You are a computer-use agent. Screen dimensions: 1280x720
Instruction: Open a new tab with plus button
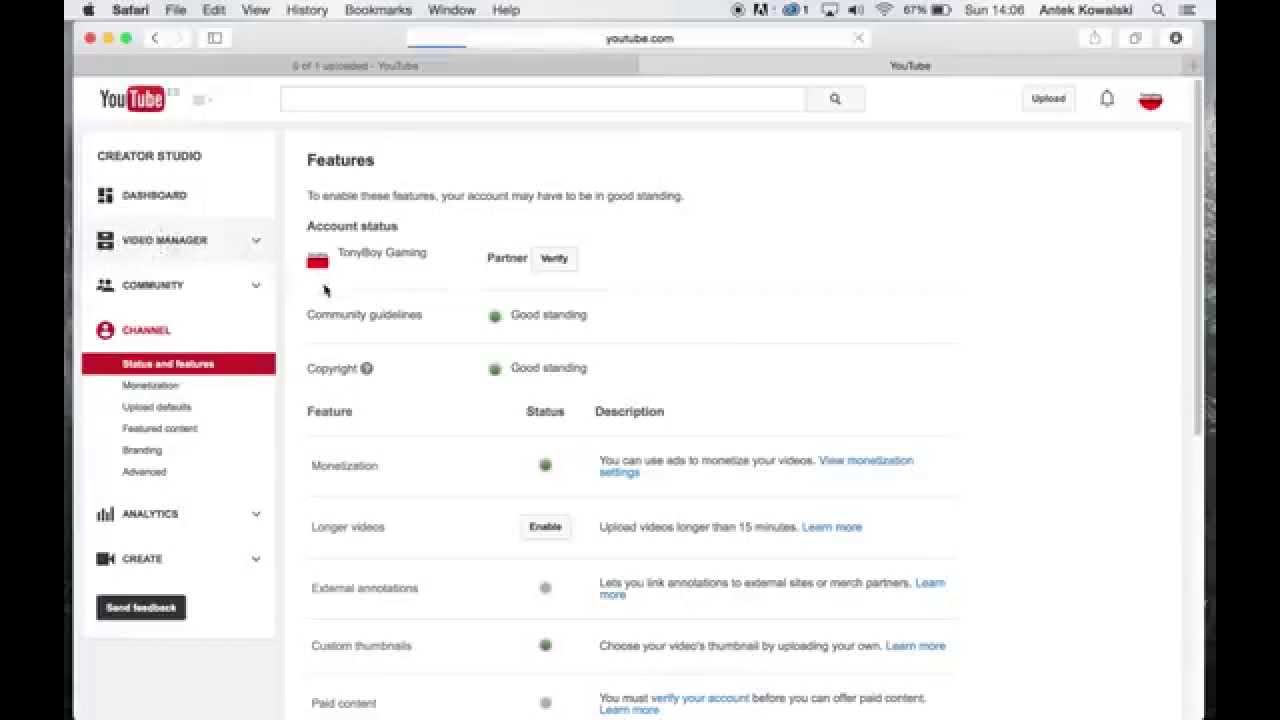tap(1192, 65)
